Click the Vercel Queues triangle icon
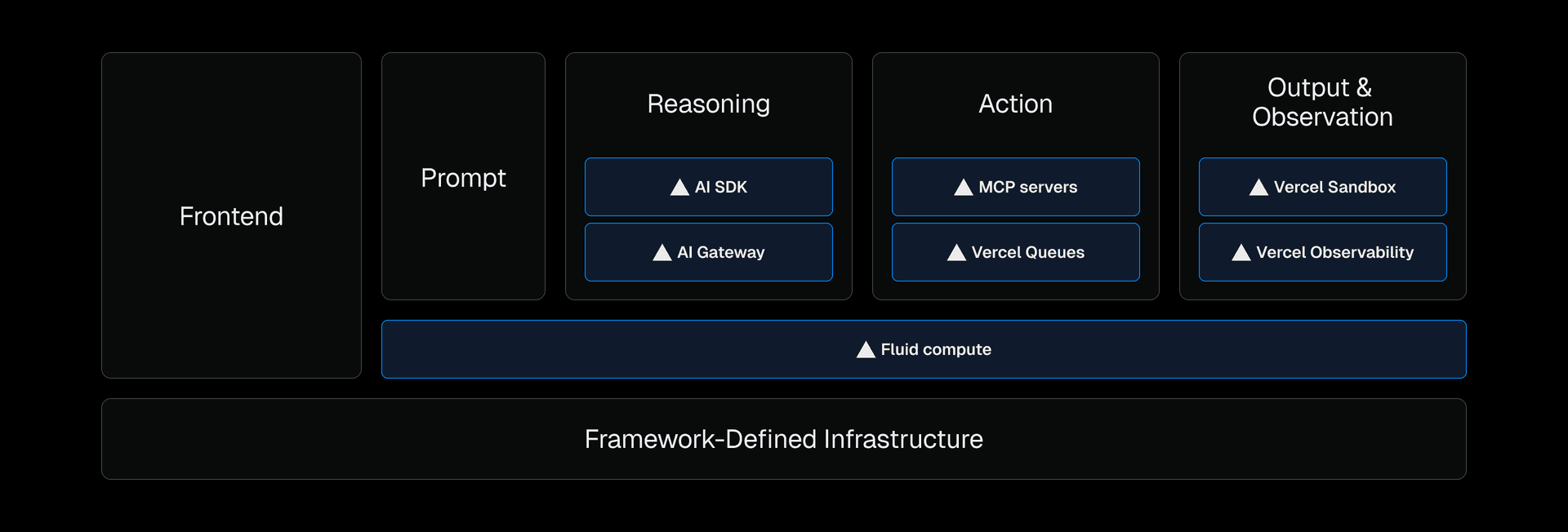Viewport: 1568px width, 532px height. 956,253
